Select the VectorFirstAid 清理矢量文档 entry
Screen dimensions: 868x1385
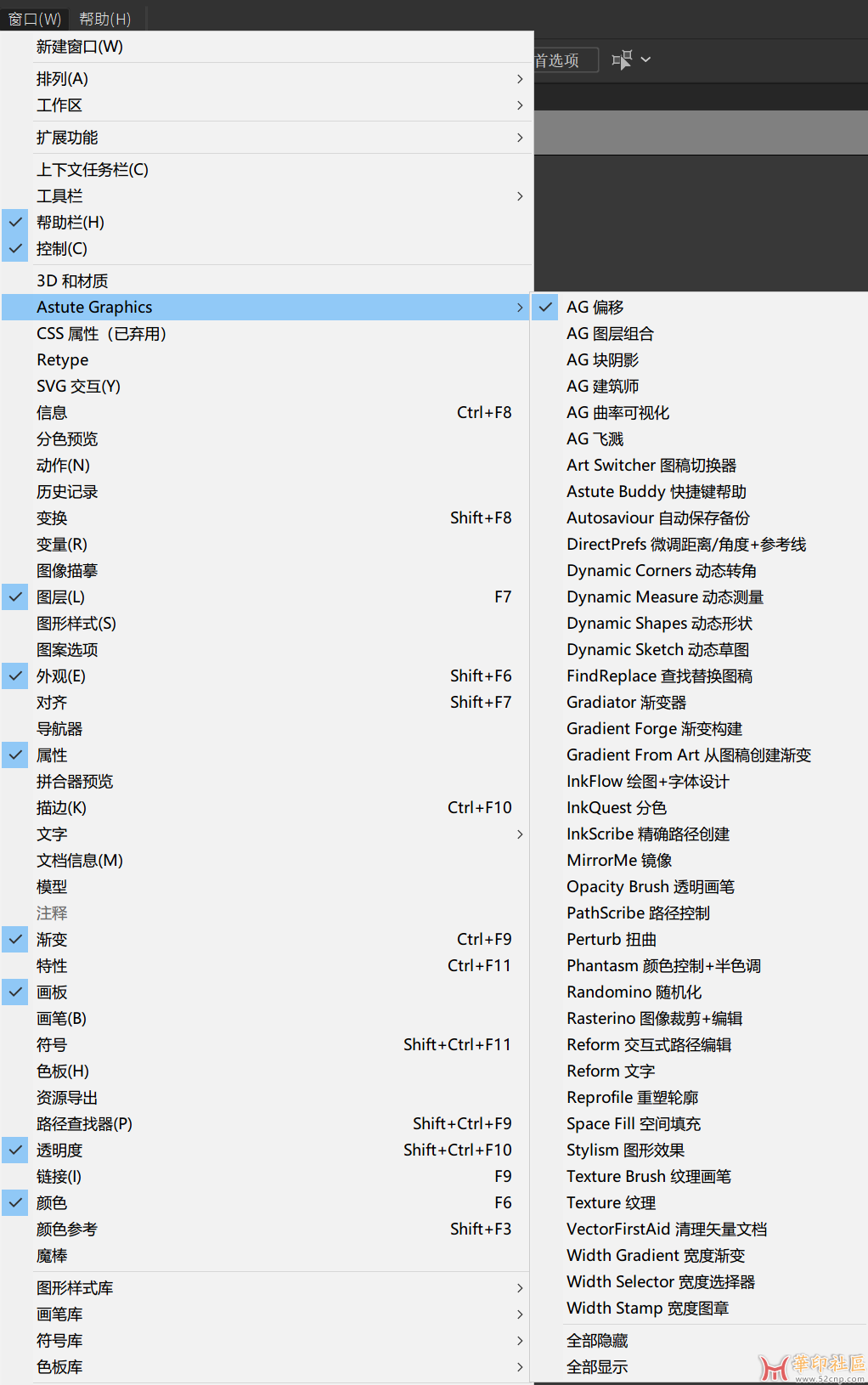(667, 1230)
